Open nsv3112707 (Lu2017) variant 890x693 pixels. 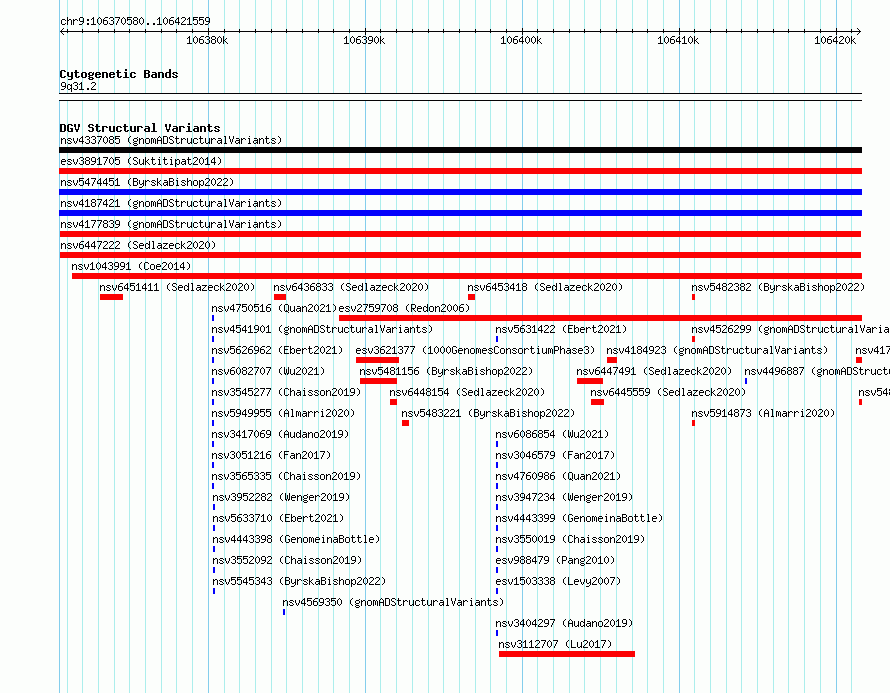click(555, 644)
